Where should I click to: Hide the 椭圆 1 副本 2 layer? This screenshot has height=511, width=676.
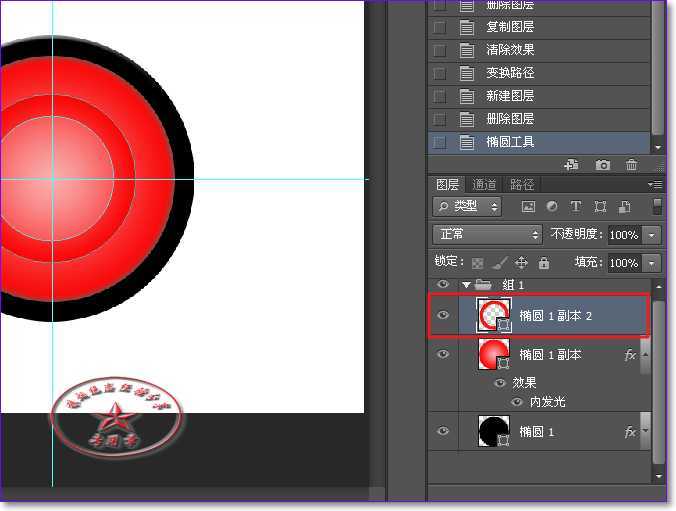[x=444, y=315]
